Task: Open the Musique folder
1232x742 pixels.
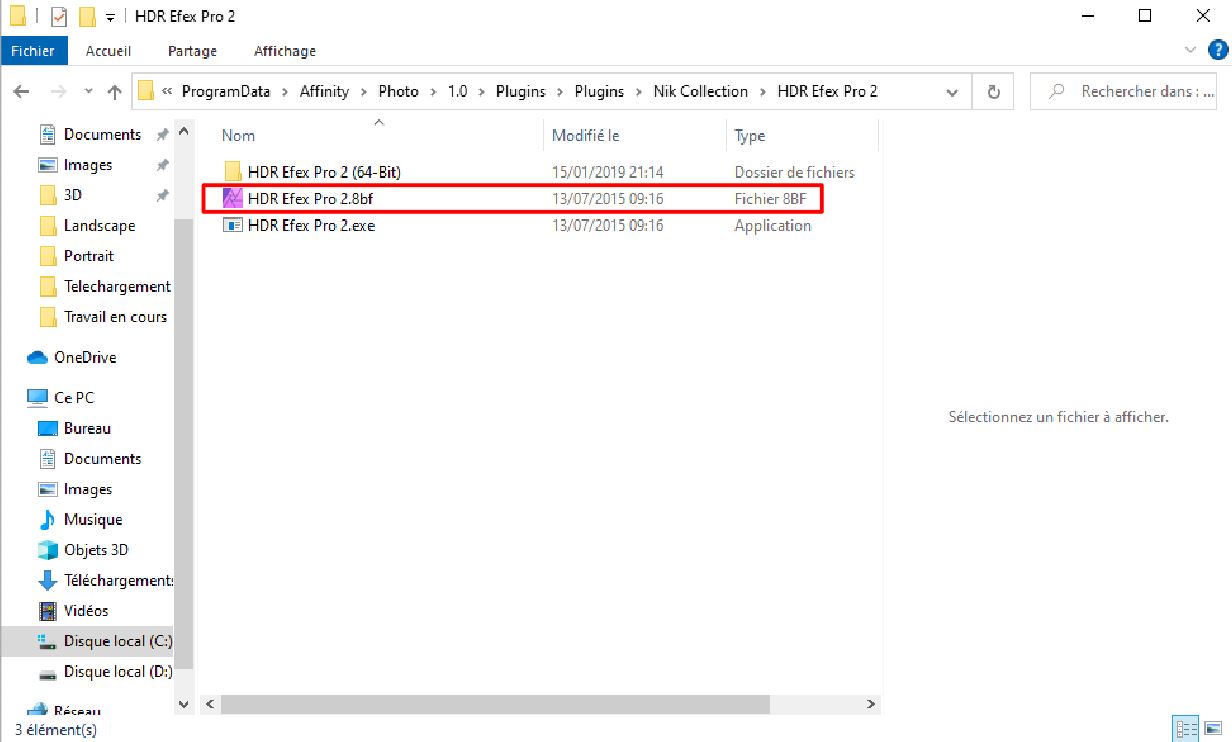Action: (93, 519)
